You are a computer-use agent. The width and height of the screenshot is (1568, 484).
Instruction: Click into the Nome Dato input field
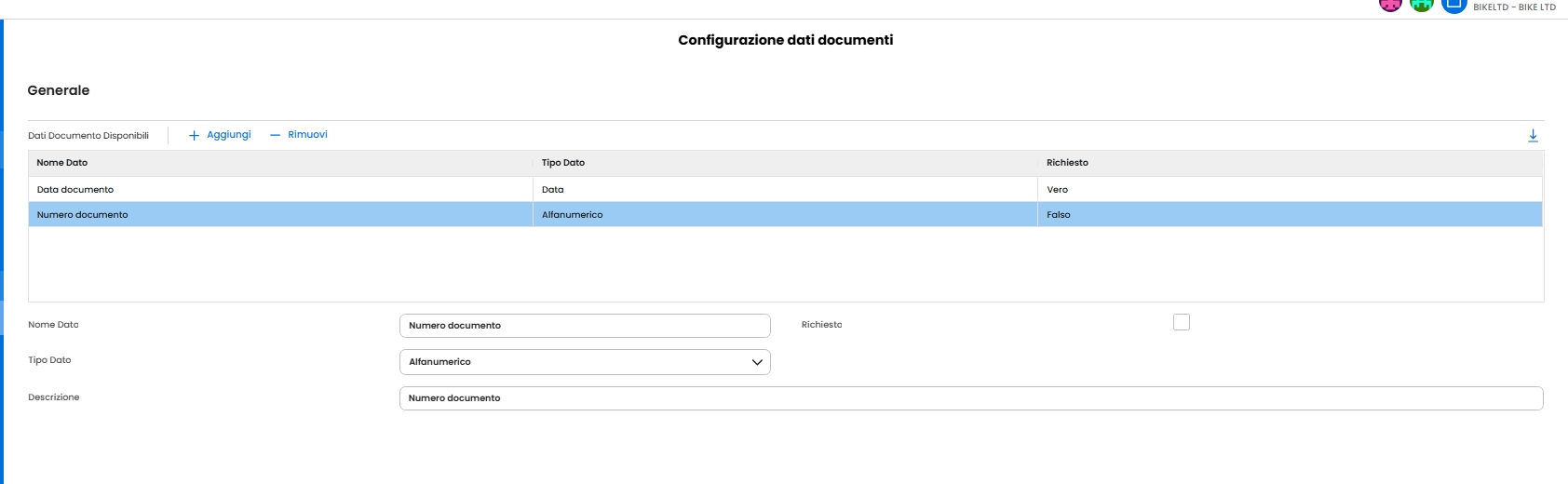tap(584, 326)
